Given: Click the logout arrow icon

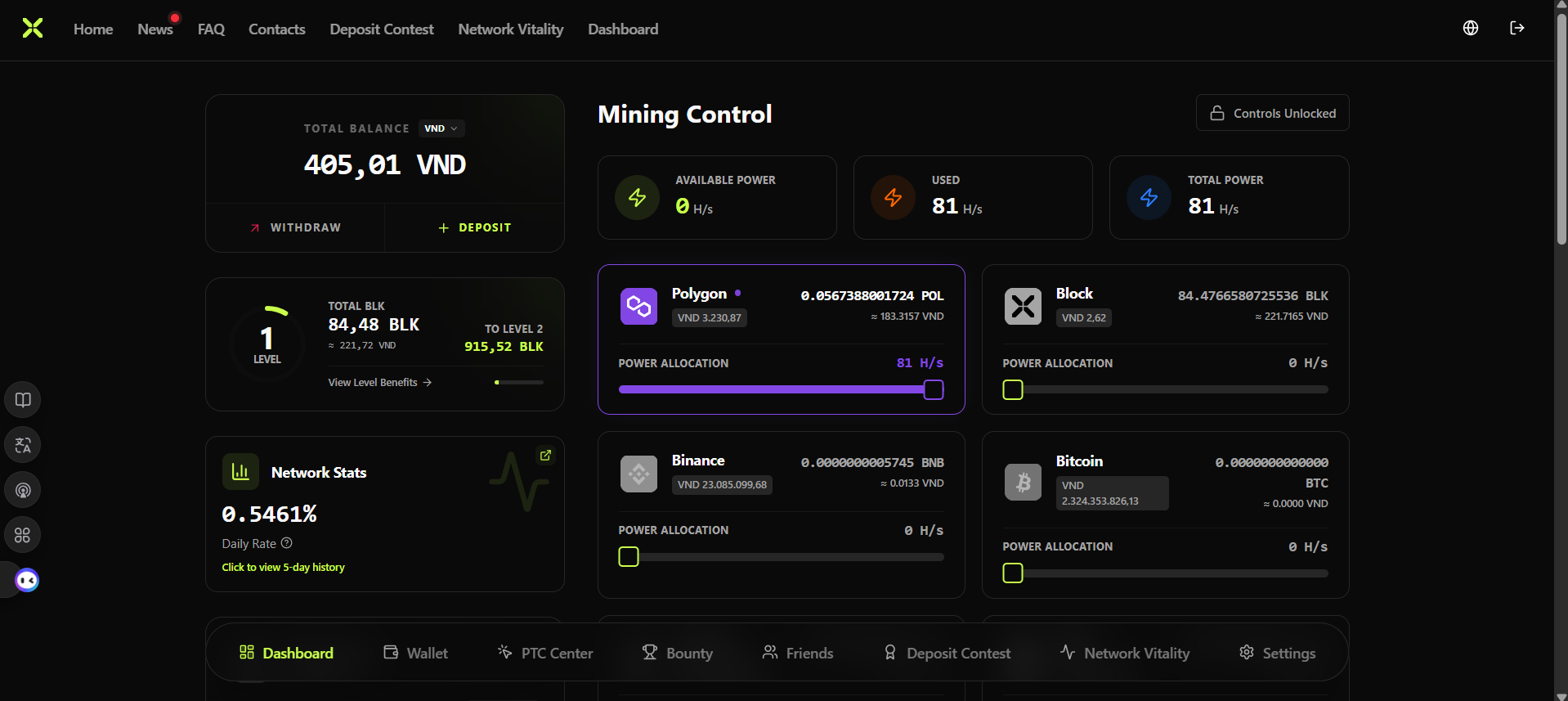Looking at the screenshot, I should point(1517,28).
